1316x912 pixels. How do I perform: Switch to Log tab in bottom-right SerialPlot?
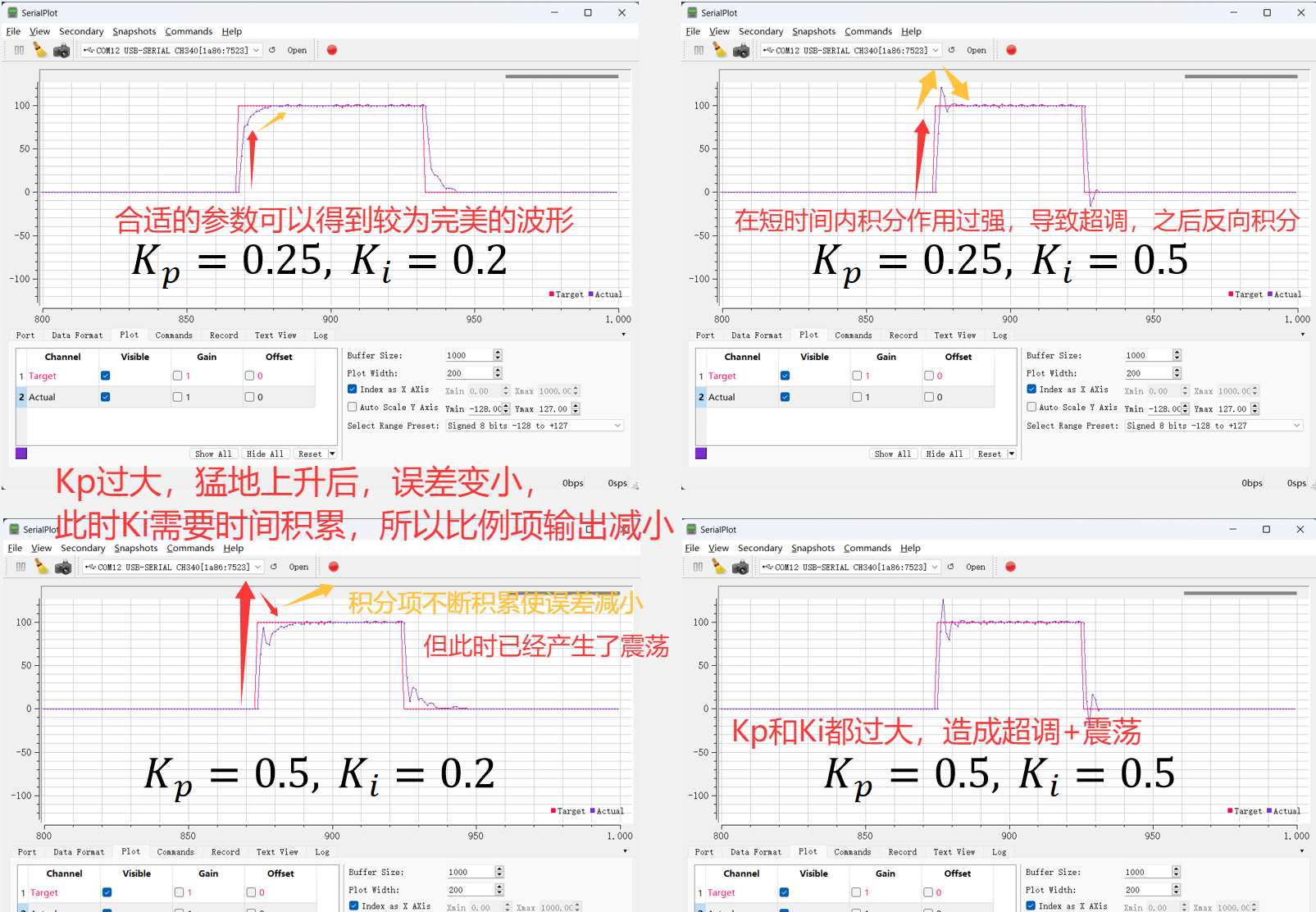pos(999,852)
